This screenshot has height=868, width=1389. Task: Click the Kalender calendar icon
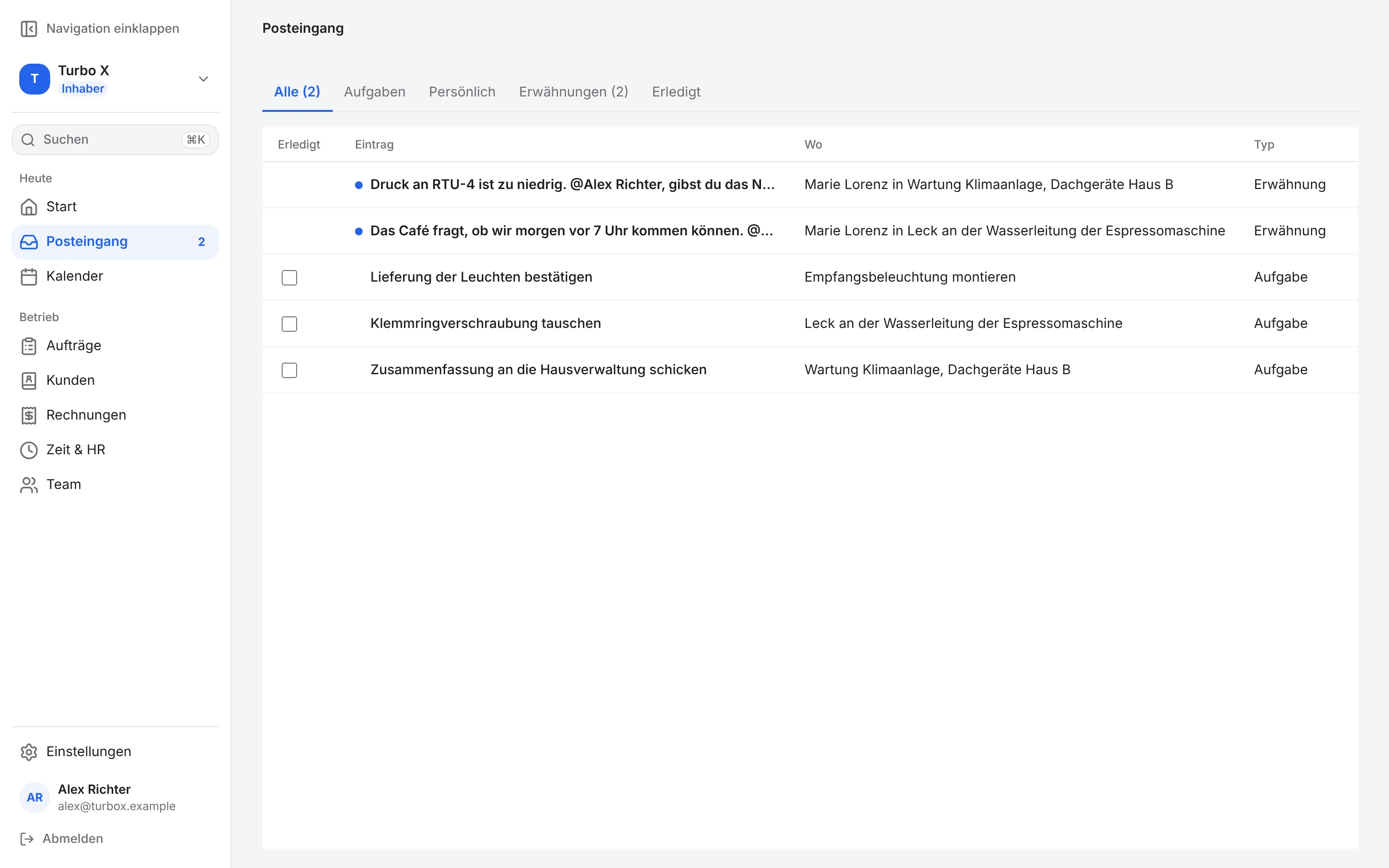[29, 276]
